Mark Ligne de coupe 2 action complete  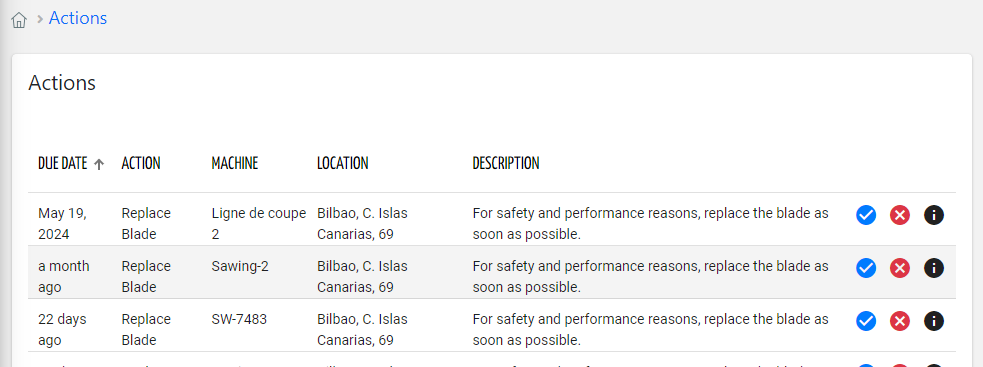click(x=866, y=215)
